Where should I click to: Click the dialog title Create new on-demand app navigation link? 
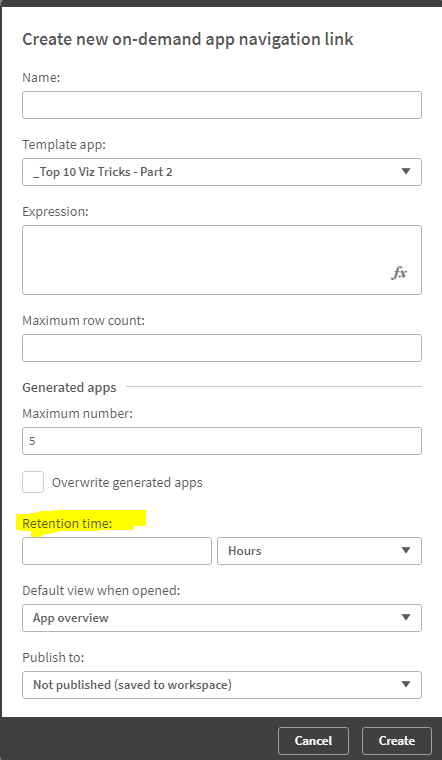coord(188,39)
